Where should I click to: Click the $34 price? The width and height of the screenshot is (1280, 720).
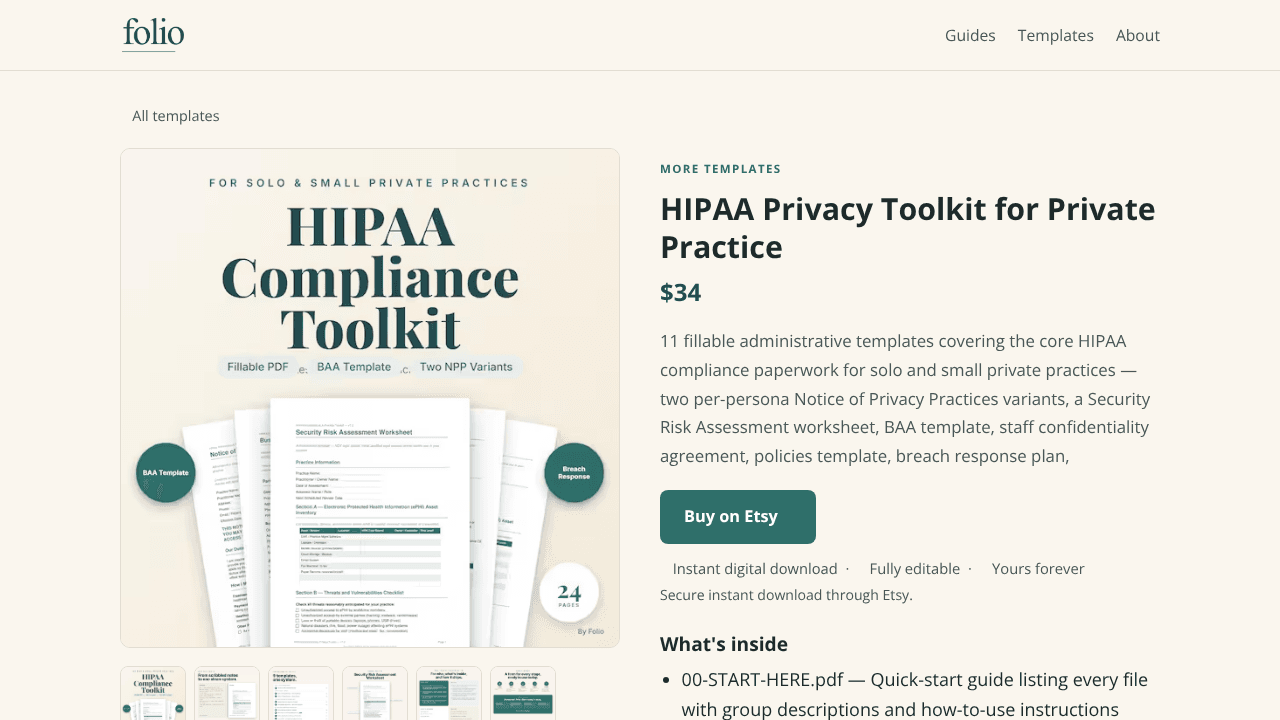coord(681,293)
